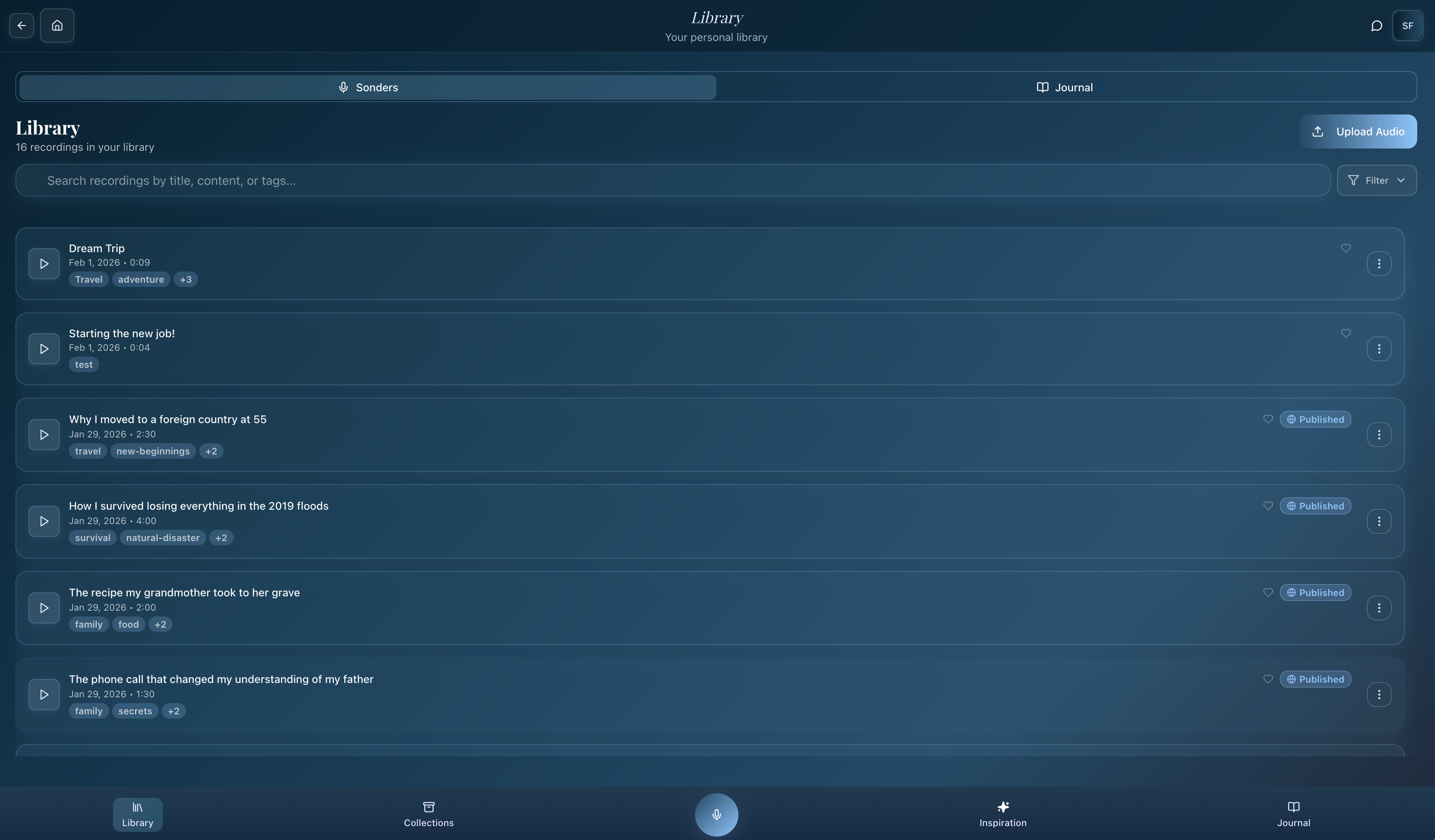This screenshot has height=840, width=1435.
Task: Open the Inspiration section
Action: point(1002,814)
